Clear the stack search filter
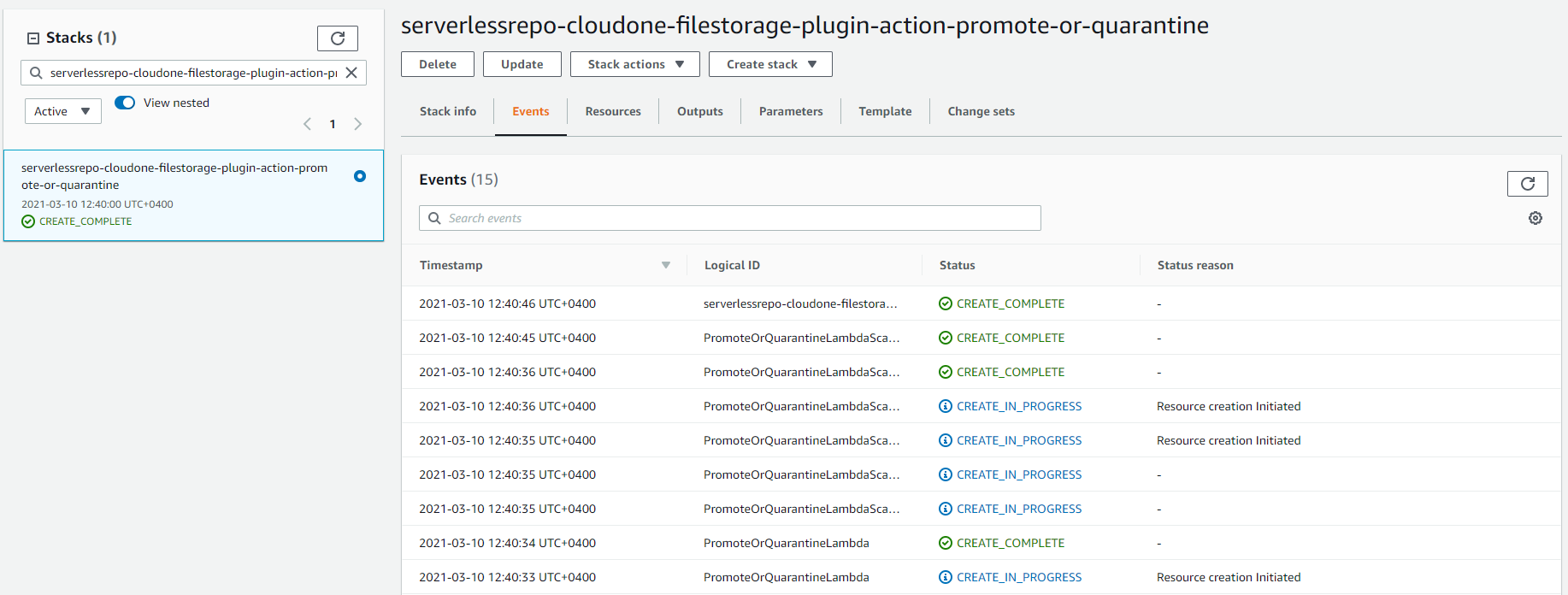 pyautogui.click(x=351, y=73)
